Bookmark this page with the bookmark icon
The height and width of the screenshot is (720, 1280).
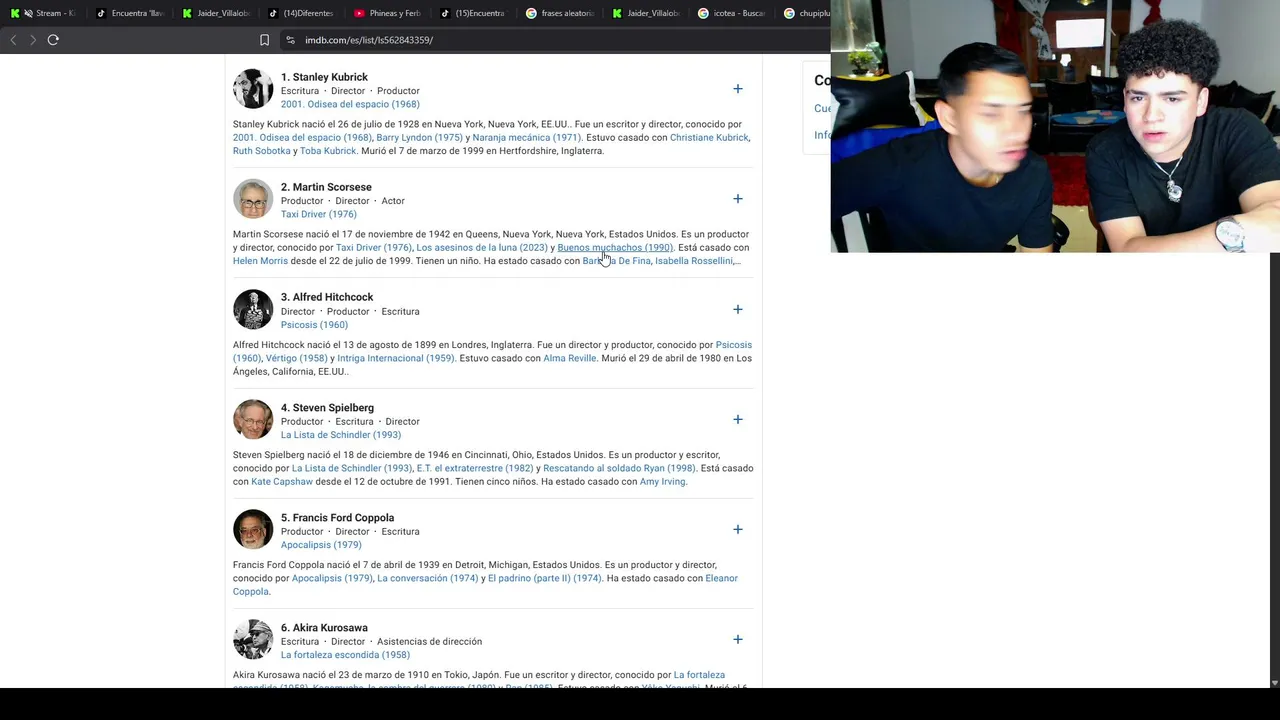[264, 40]
